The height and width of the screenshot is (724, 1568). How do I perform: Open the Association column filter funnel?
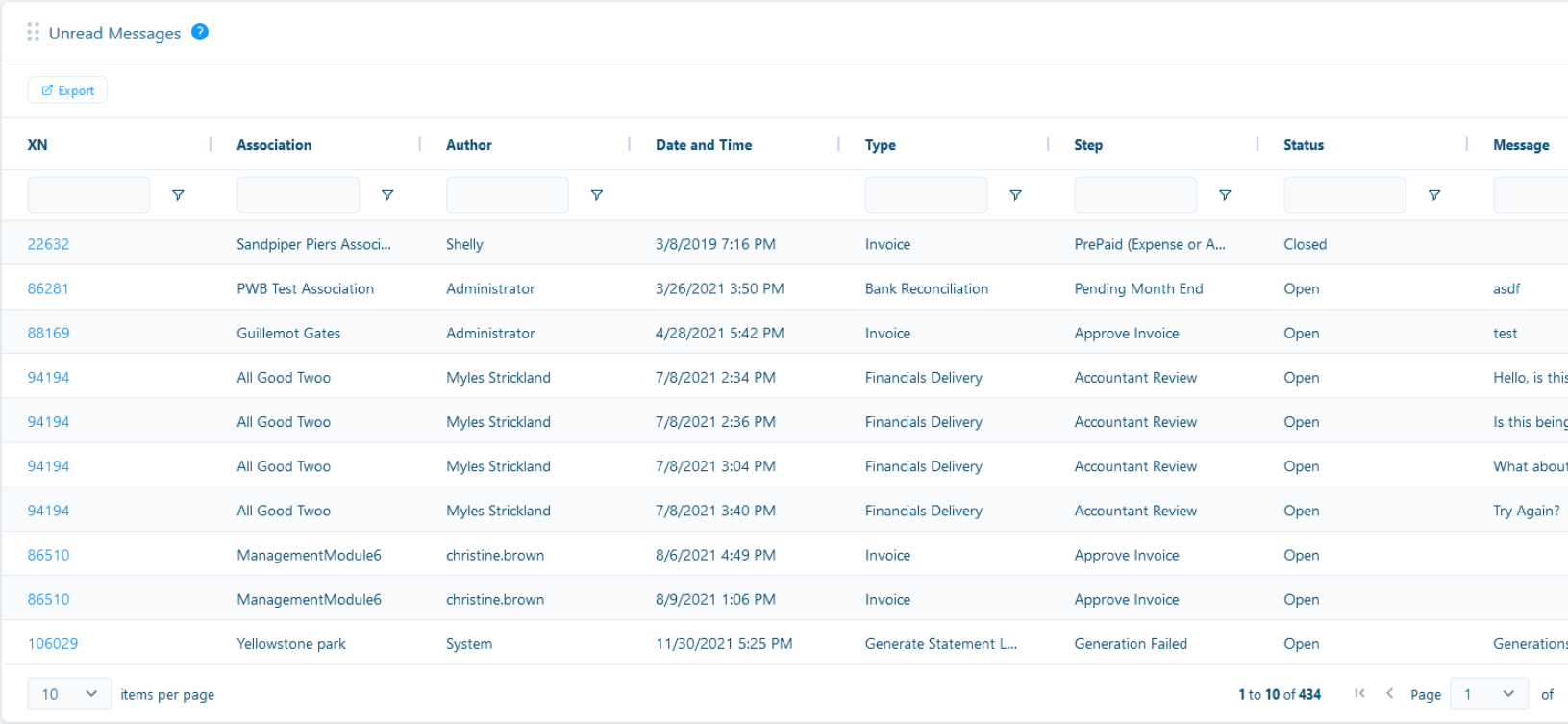(387, 195)
